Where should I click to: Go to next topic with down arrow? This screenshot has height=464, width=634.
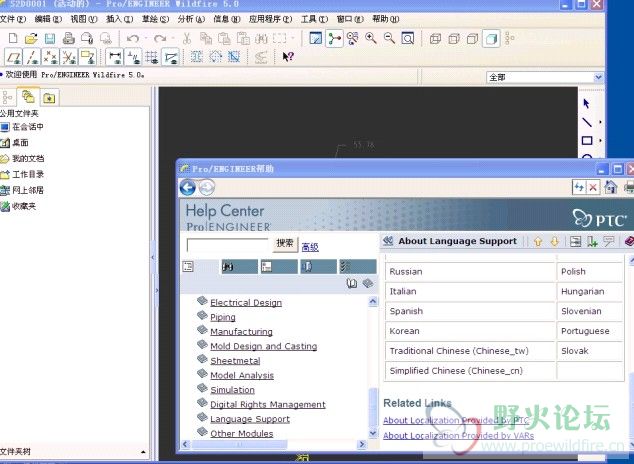click(554, 242)
